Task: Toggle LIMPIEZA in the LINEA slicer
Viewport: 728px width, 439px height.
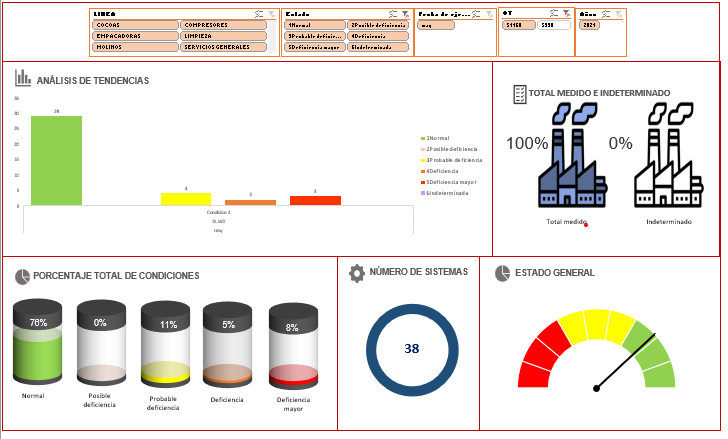Action: [223, 36]
